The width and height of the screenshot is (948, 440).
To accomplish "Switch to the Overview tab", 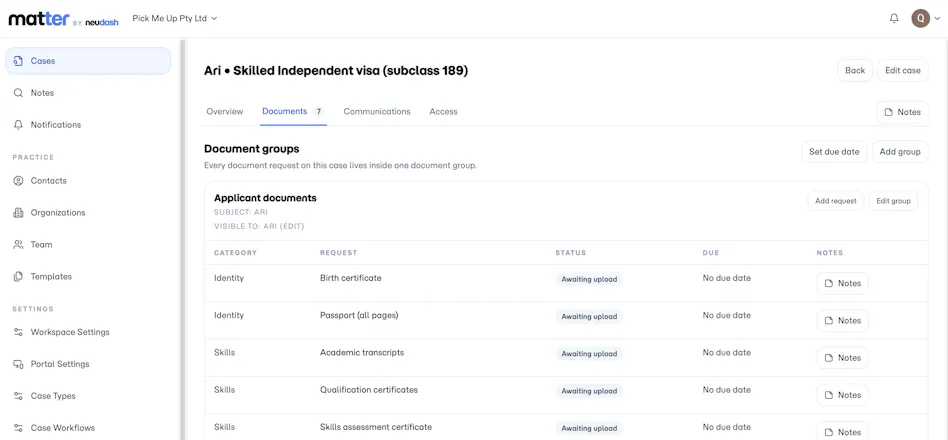I will [x=225, y=112].
